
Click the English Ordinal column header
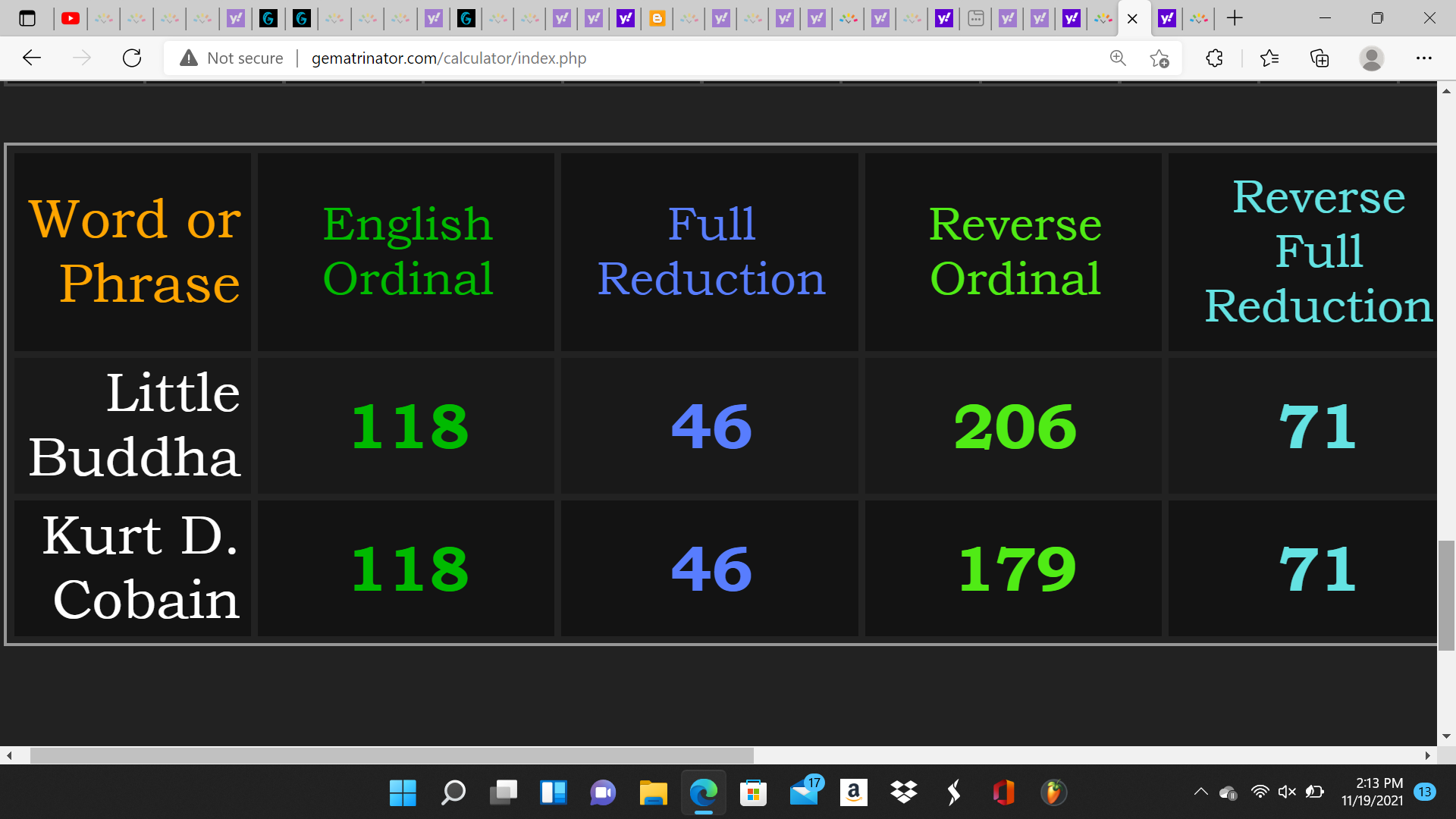406,252
